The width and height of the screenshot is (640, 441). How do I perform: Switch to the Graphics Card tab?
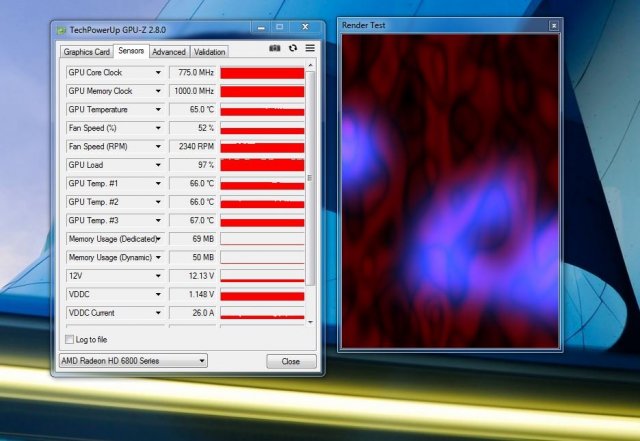coord(87,52)
